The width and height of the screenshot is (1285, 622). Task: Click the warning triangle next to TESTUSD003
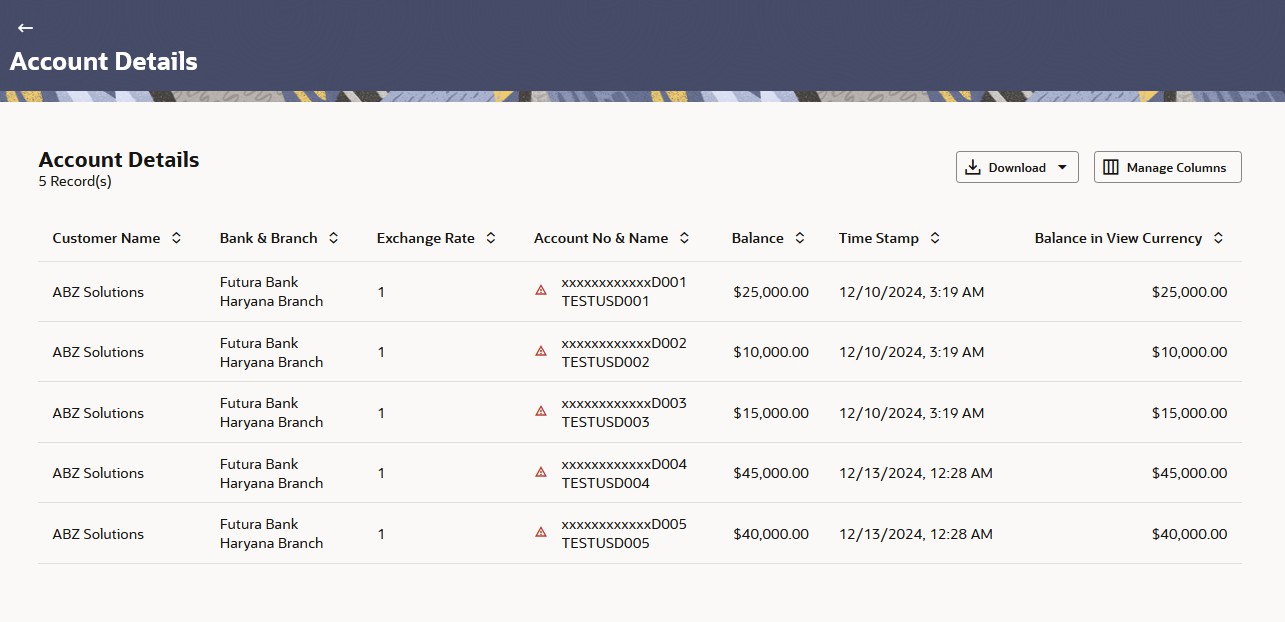[x=540, y=412]
